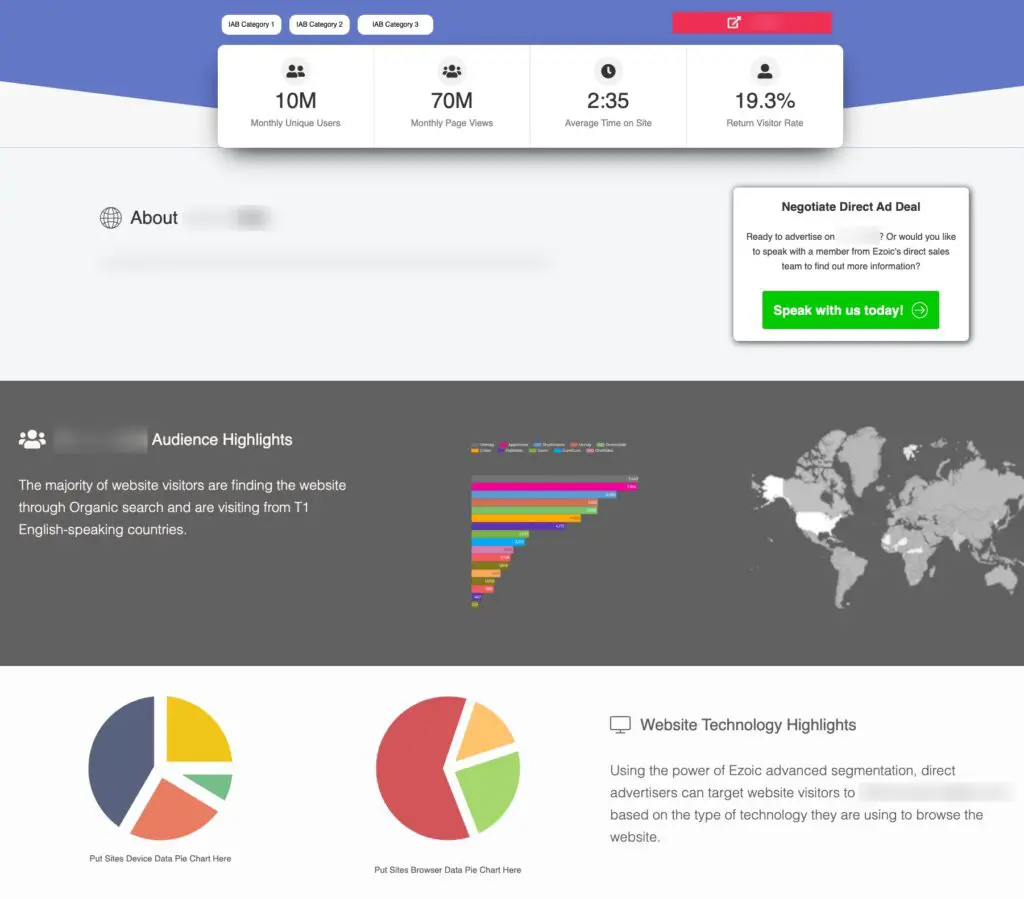The image size is (1024, 899).
Task: Click the Audience Highlights heading
Action: point(222,439)
